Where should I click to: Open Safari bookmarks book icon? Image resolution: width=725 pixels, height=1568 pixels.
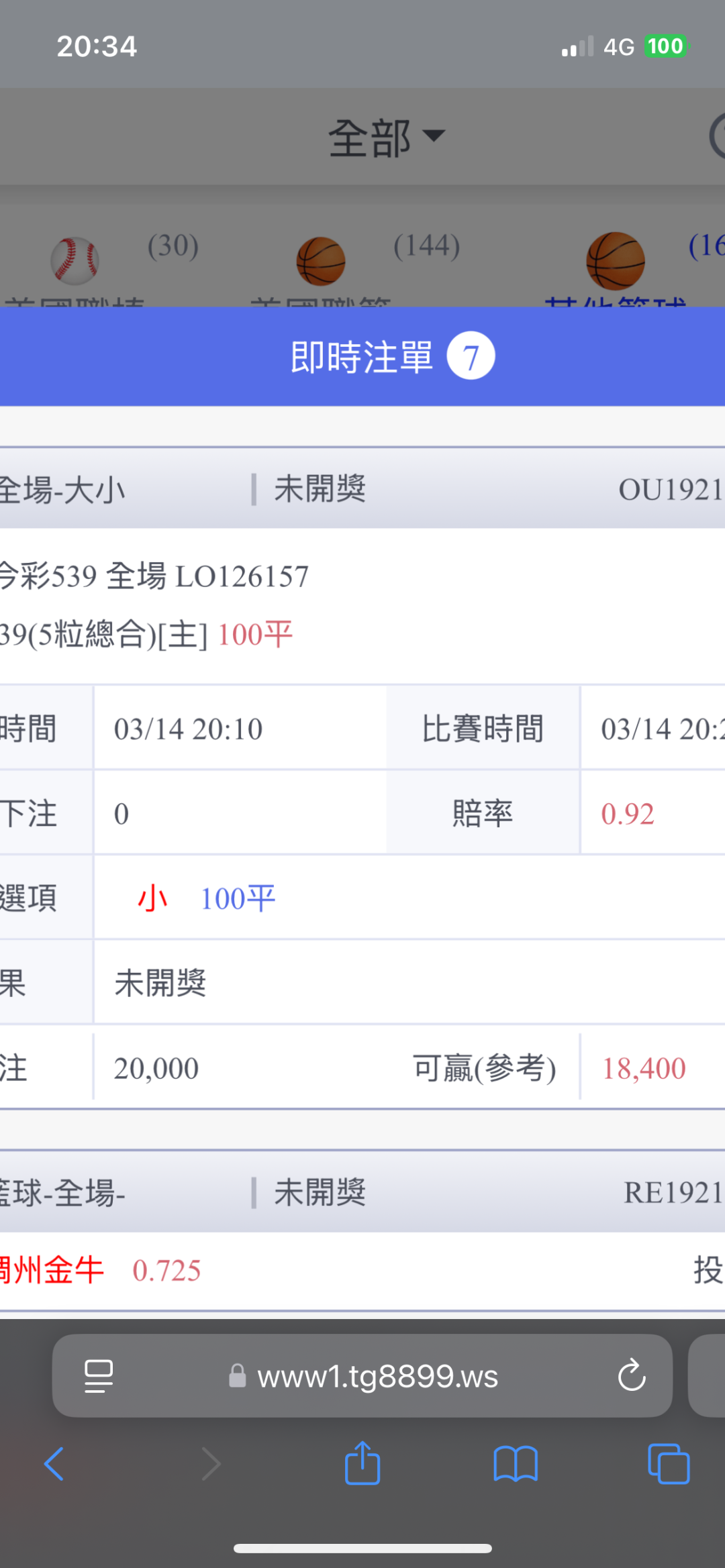(515, 1463)
